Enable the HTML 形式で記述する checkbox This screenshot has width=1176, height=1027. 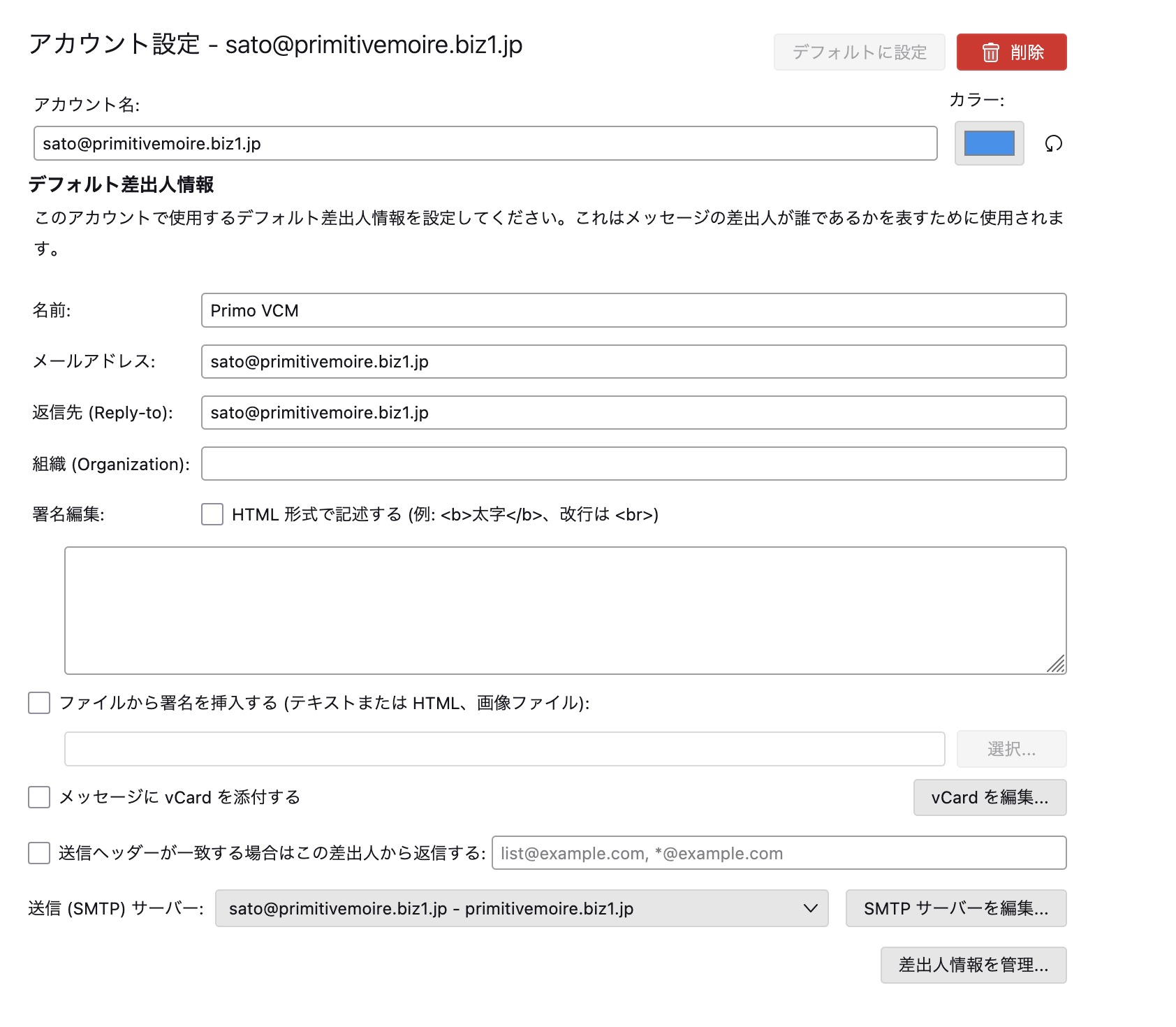pyautogui.click(x=212, y=515)
